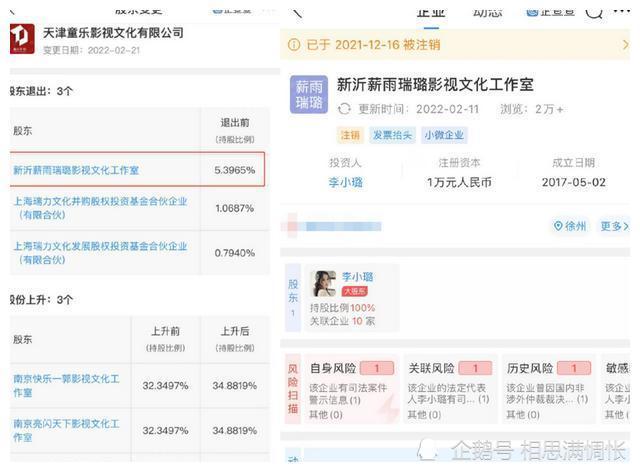Open 新沂薪雨瑞璐影视文化工作室 shareholder link
This screenshot has height=472, width=640.
click(76, 170)
